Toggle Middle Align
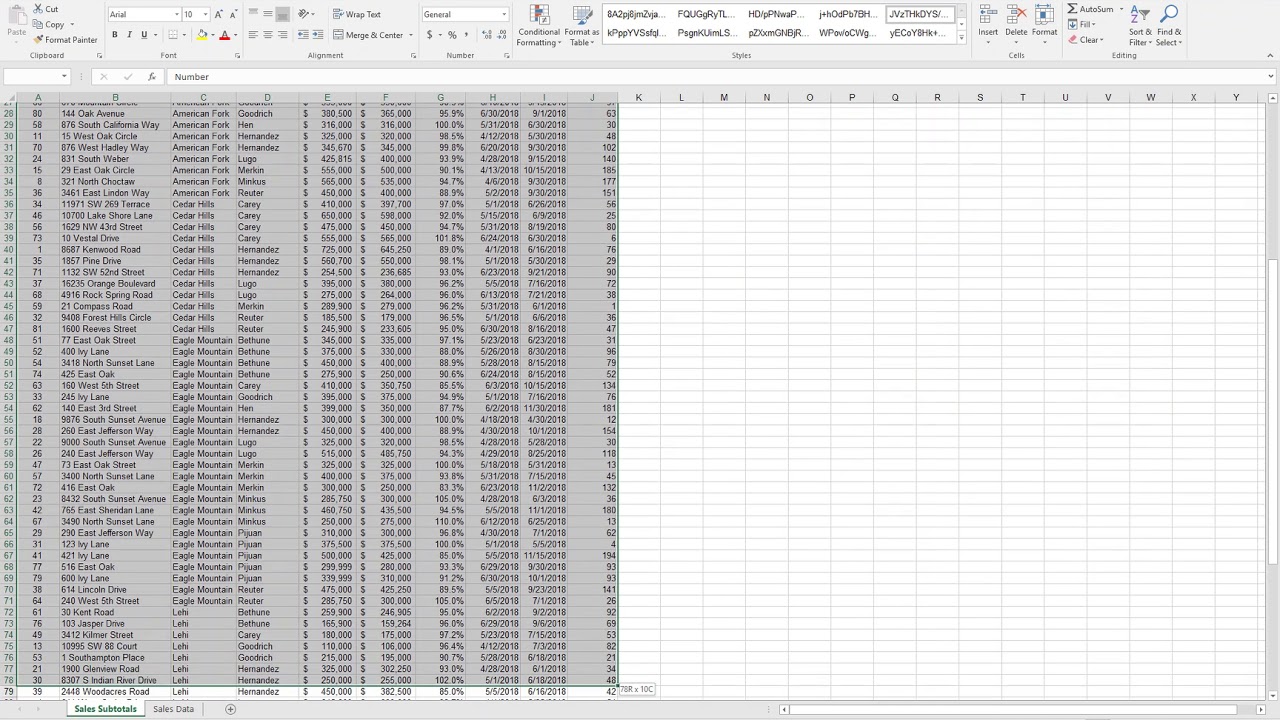Image resolution: width=1280 pixels, height=720 pixels. (x=268, y=14)
